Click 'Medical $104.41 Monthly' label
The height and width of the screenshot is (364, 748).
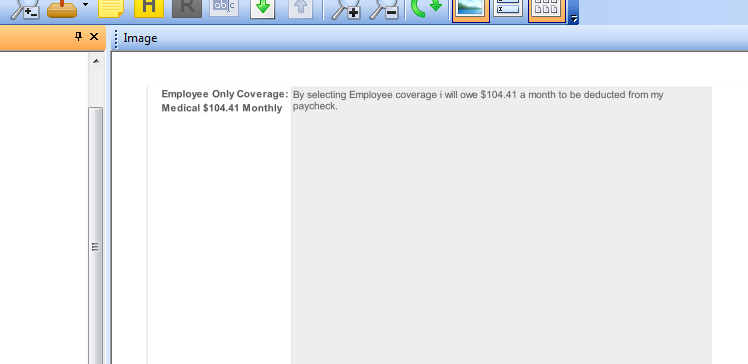(222, 108)
